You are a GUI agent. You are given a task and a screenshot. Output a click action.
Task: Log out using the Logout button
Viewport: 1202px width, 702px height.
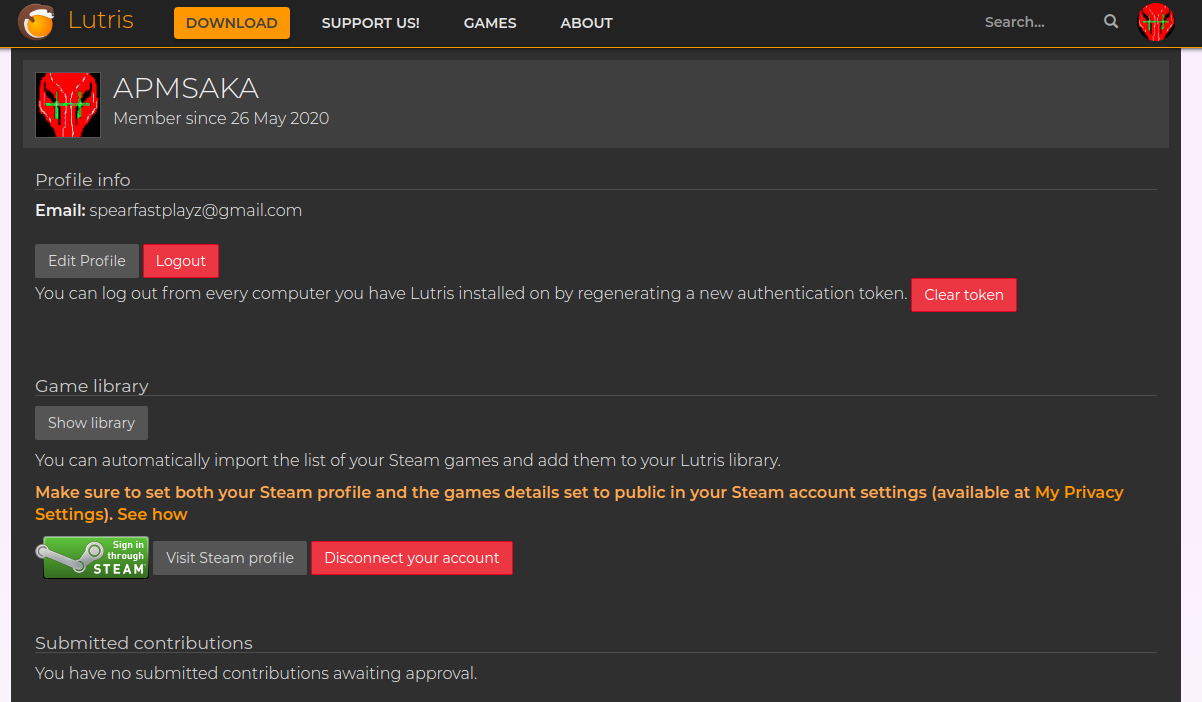click(181, 261)
